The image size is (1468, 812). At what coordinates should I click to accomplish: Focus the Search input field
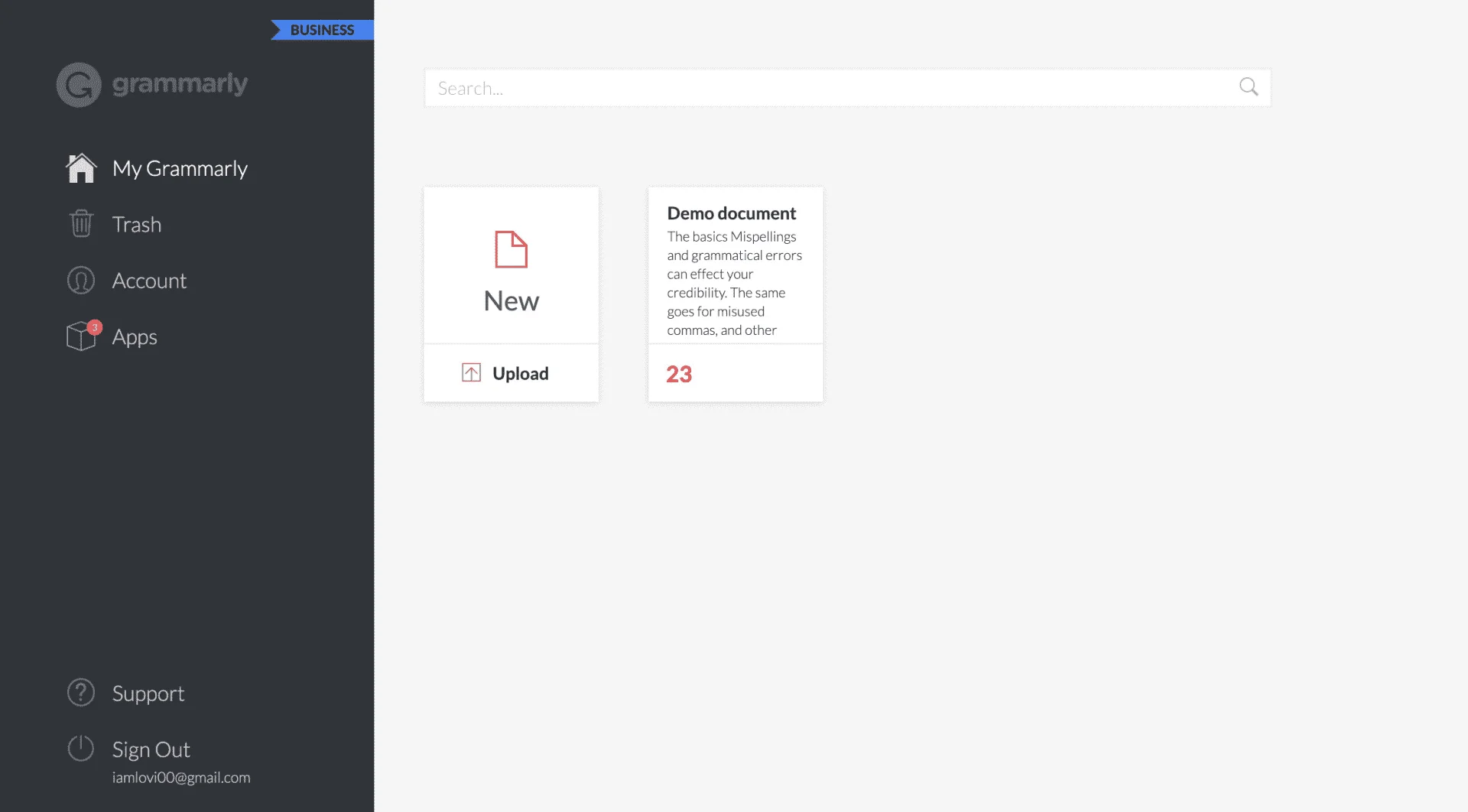(847, 88)
